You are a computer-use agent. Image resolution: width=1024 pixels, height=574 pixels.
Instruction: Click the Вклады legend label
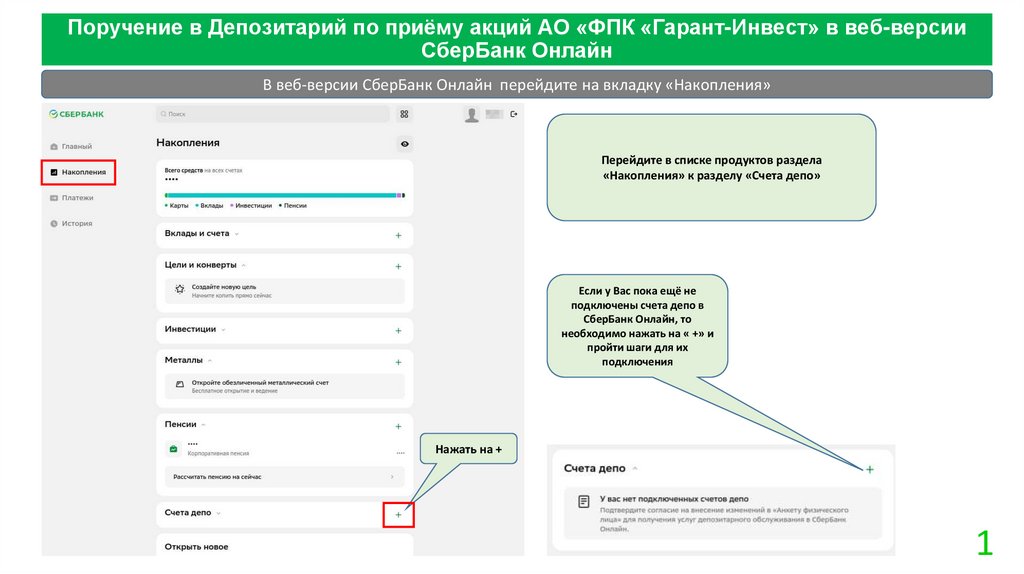point(212,206)
